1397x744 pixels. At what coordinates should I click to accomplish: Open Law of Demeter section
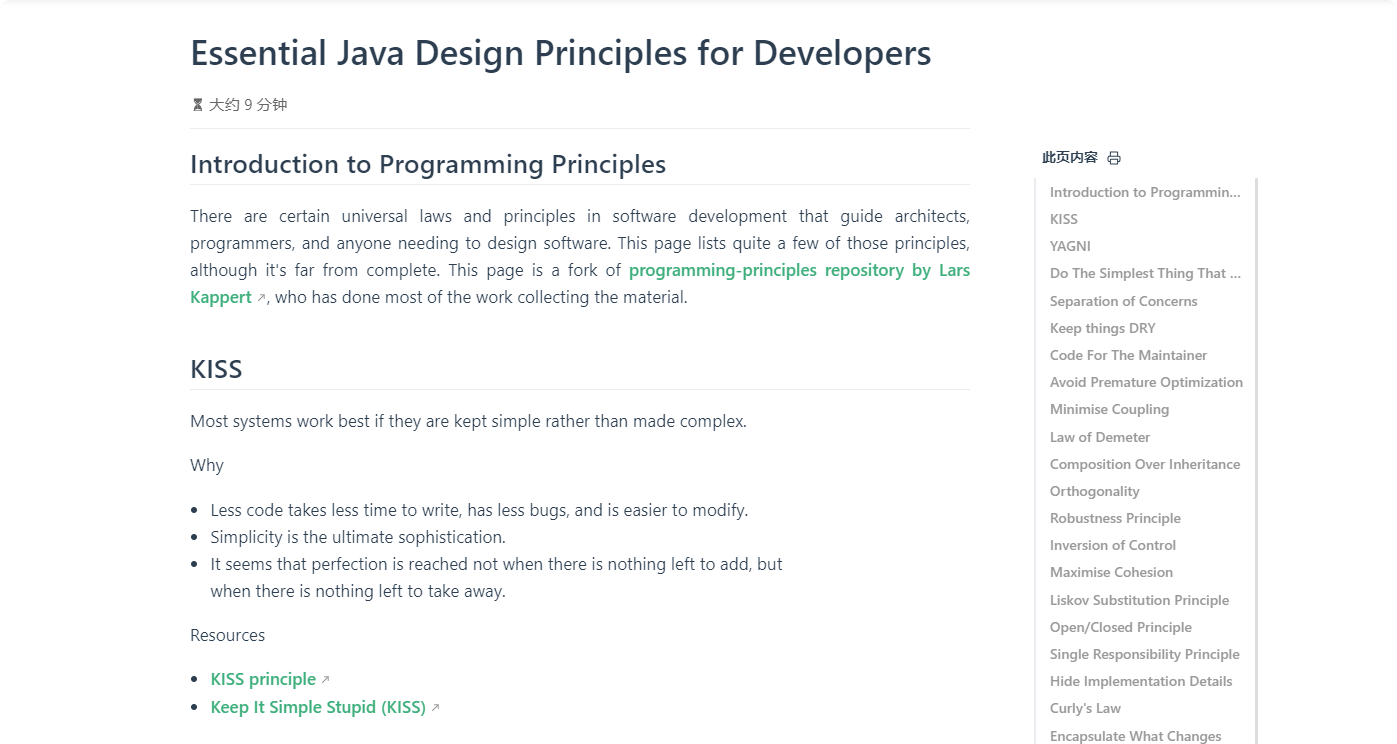click(x=1100, y=437)
